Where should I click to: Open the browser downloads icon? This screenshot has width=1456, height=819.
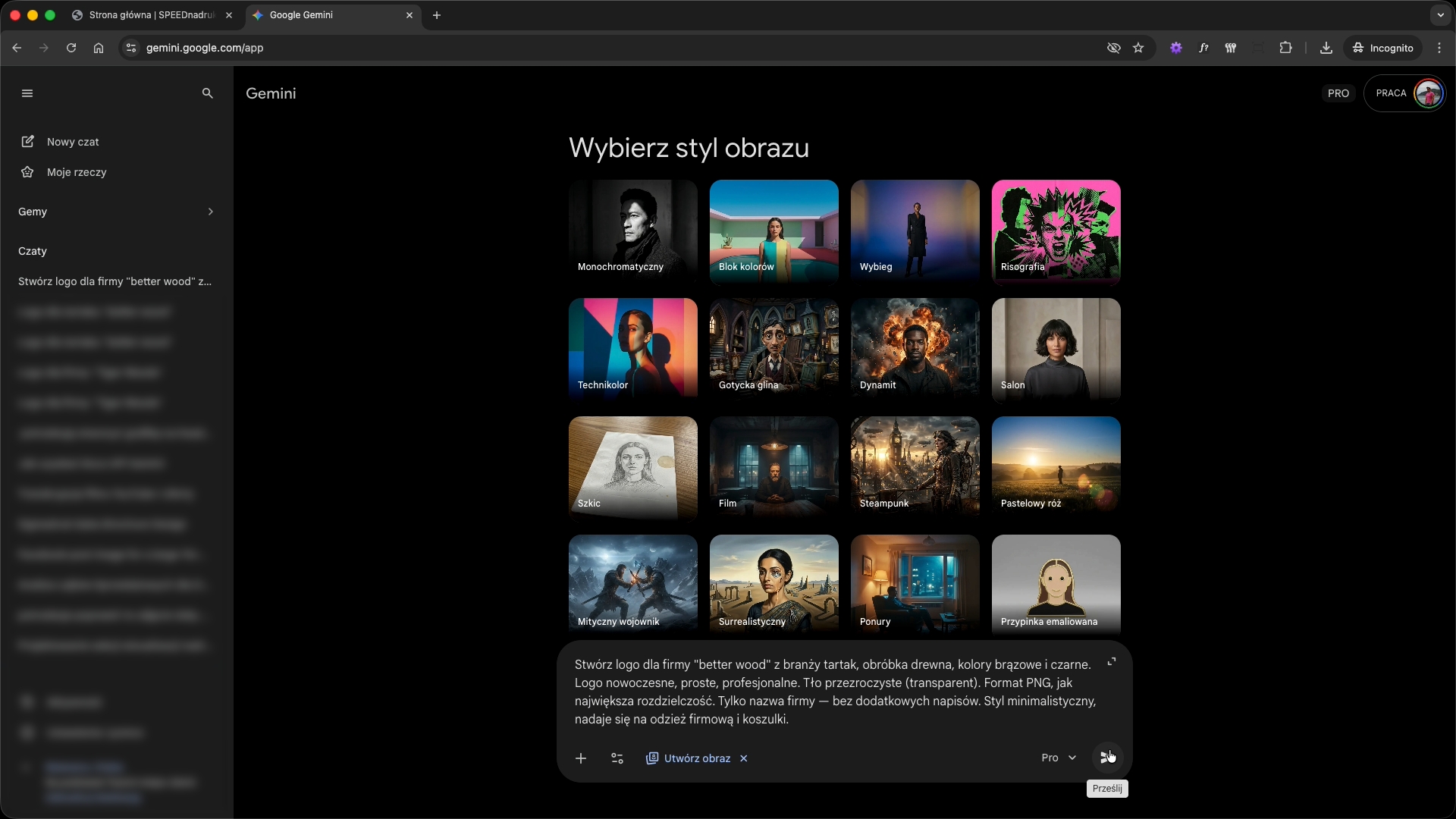(1326, 48)
